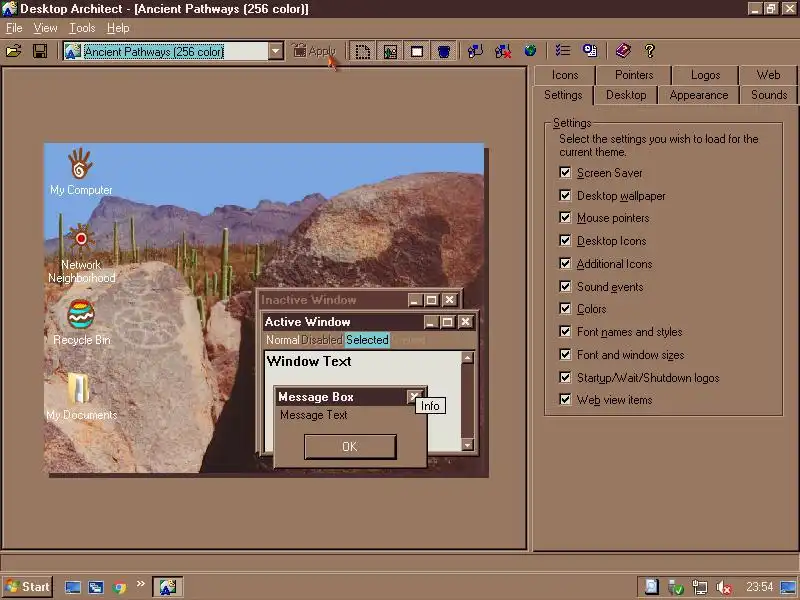Image resolution: width=800 pixels, height=600 pixels.
Task: Click the toolbar icon with red X
Action: point(503,51)
